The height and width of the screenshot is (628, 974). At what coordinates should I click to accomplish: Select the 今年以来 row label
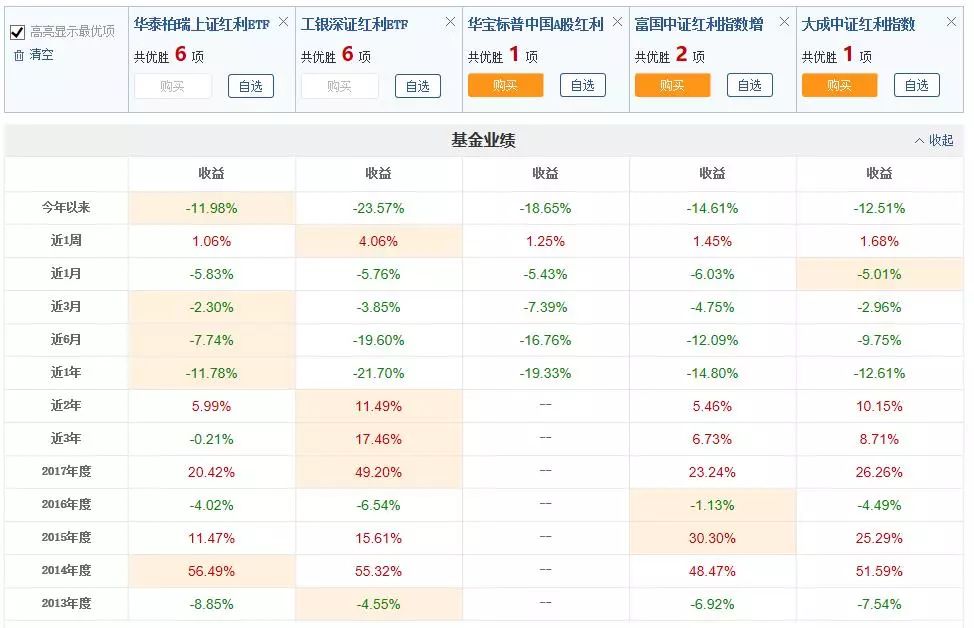pyautogui.click(x=67, y=207)
